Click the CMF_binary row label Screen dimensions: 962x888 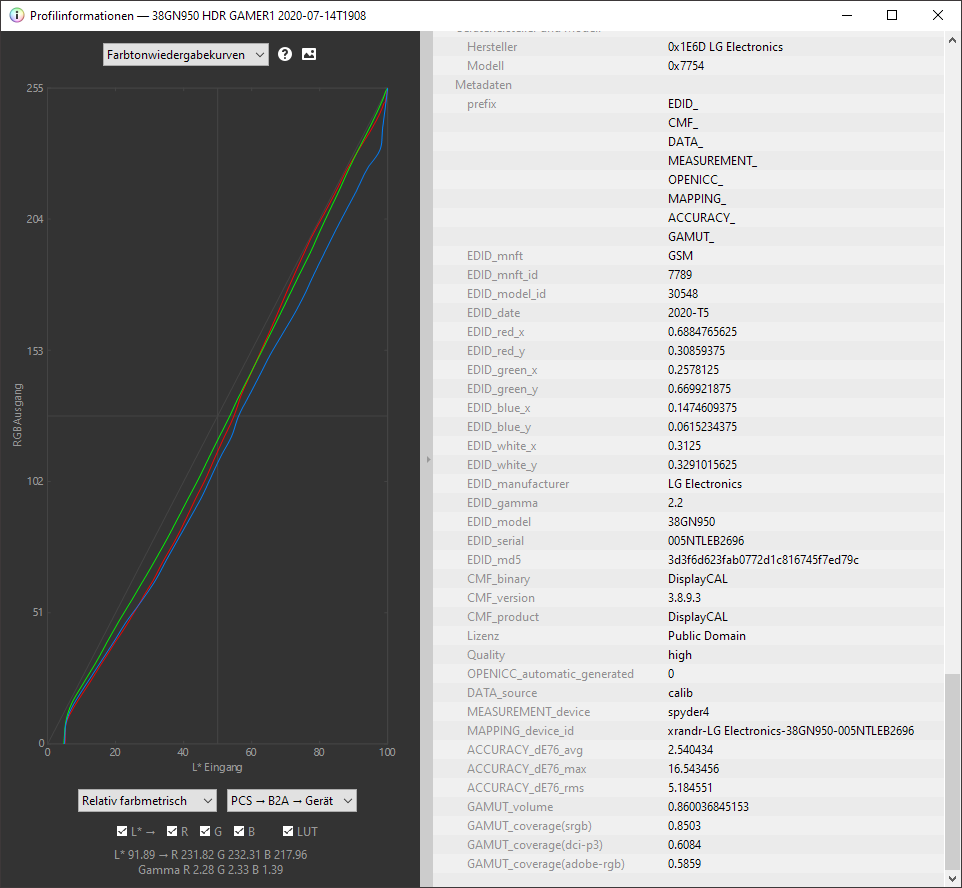point(498,579)
